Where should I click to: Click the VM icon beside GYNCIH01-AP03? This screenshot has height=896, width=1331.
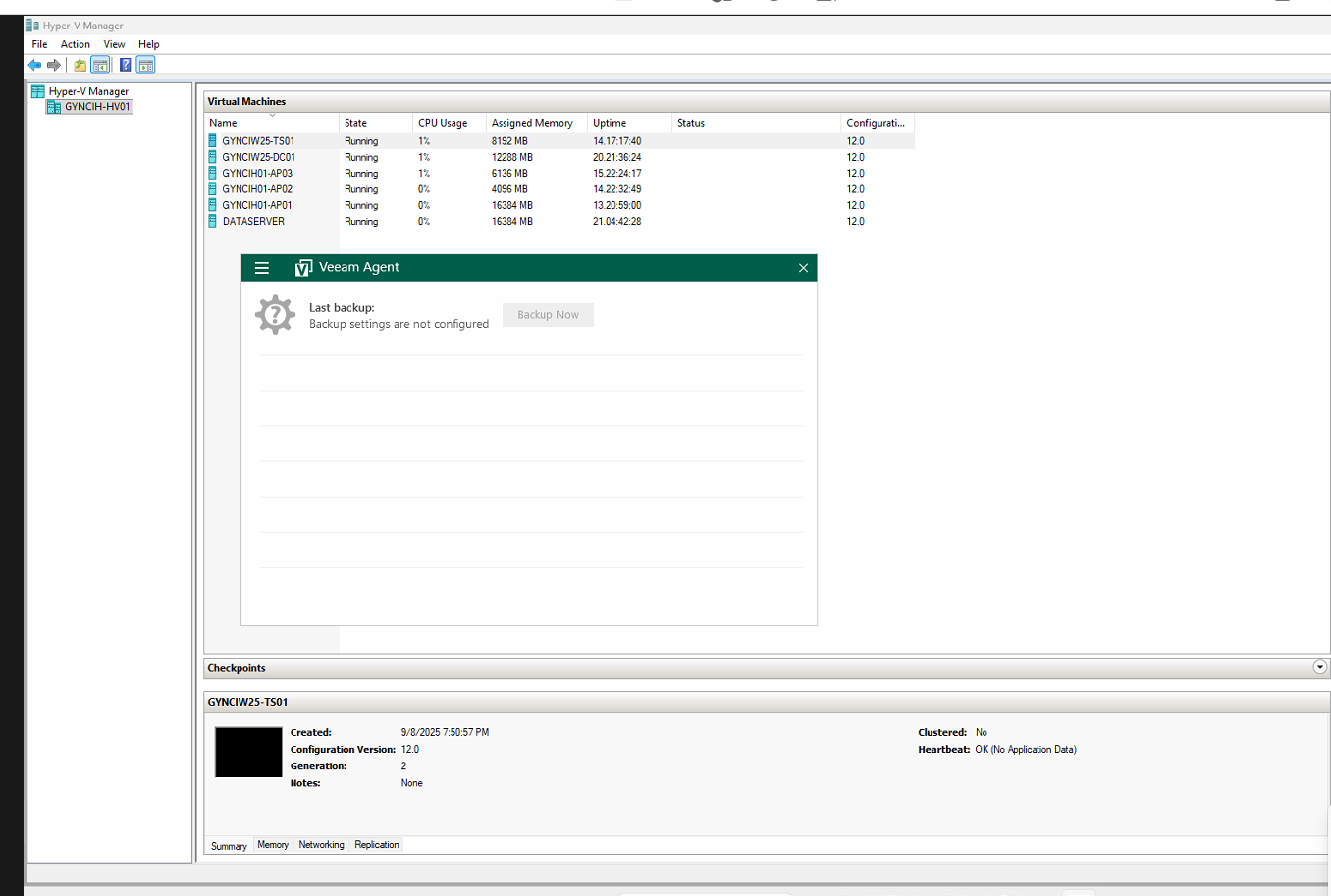tap(213, 173)
